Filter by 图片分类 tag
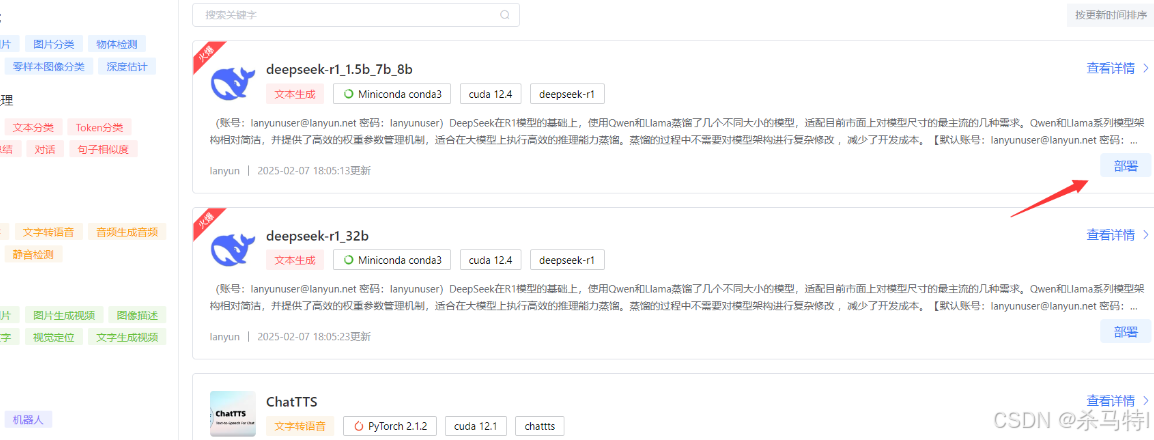The height and width of the screenshot is (440, 1154). (54, 44)
